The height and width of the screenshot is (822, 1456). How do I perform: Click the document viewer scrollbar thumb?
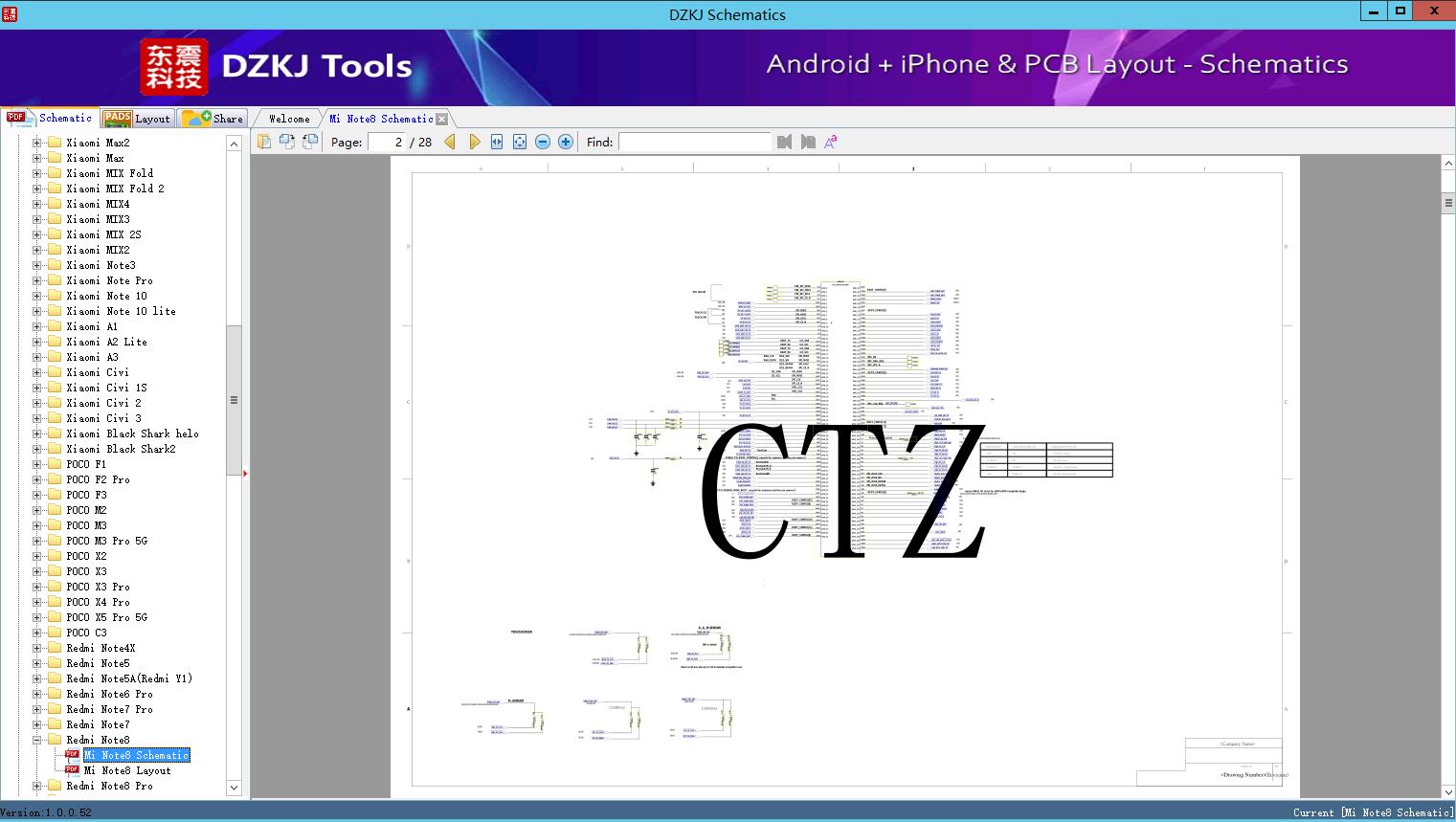pyautogui.click(x=1448, y=203)
